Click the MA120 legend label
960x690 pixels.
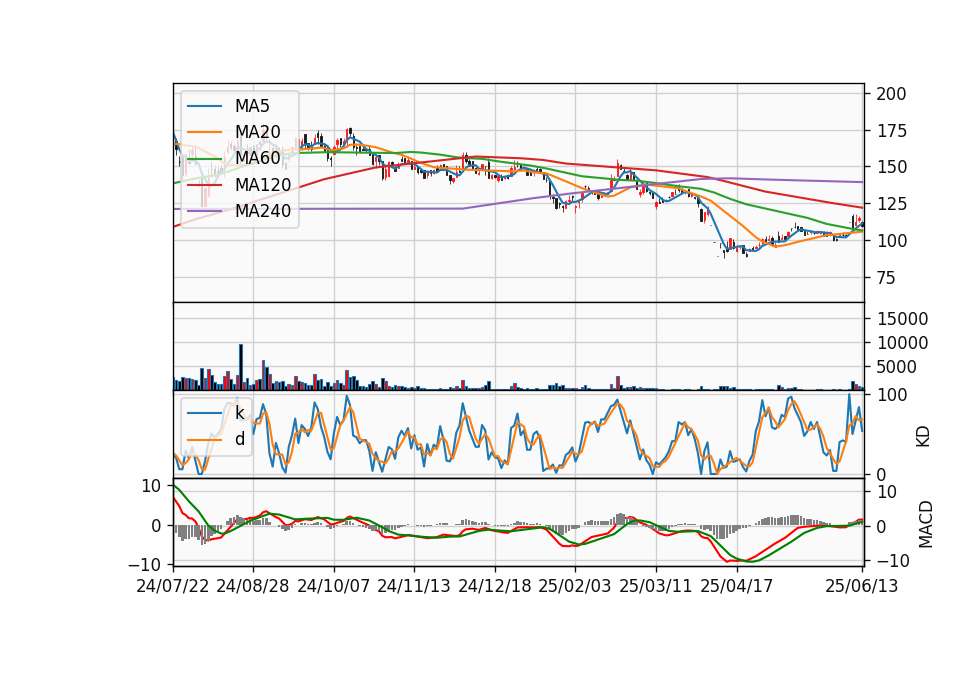pyautogui.click(x=263, y=184)
